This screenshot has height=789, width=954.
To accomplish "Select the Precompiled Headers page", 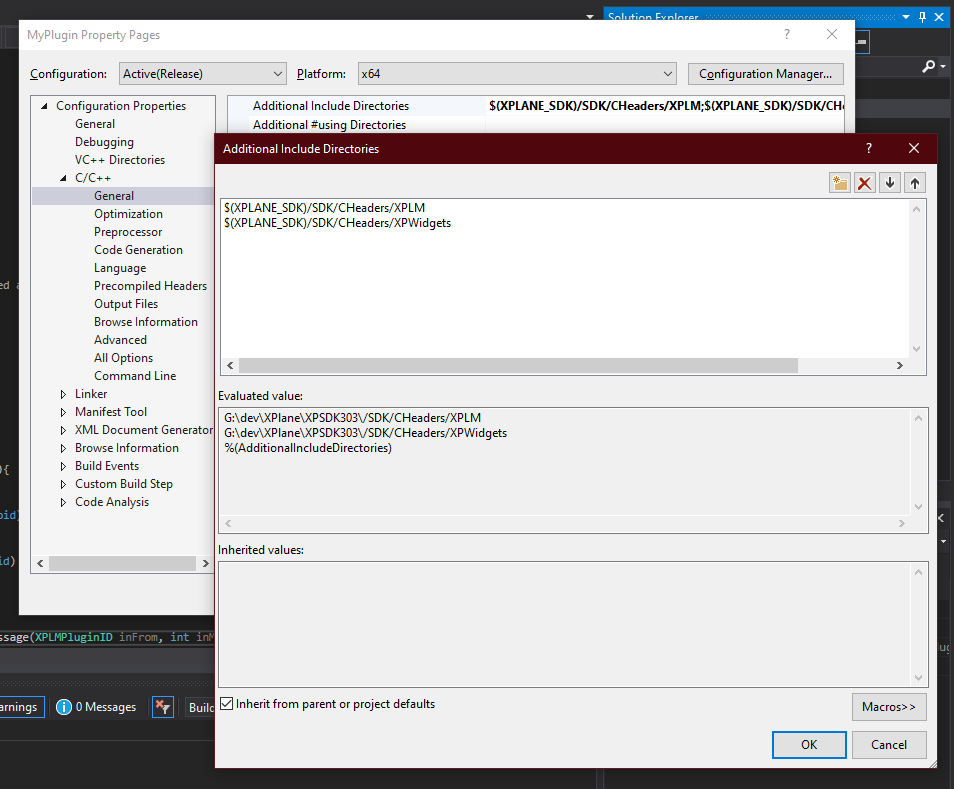I will [151, 285].
